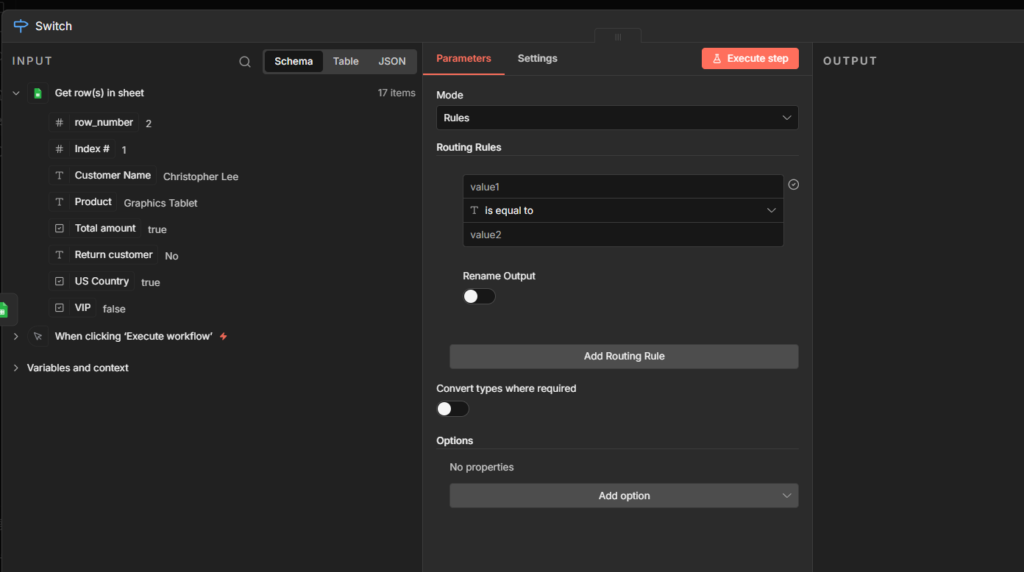Screen dimensions: 1024x572
Task: Click green sheet icon at left edge
Action: [x=3, y=310]
